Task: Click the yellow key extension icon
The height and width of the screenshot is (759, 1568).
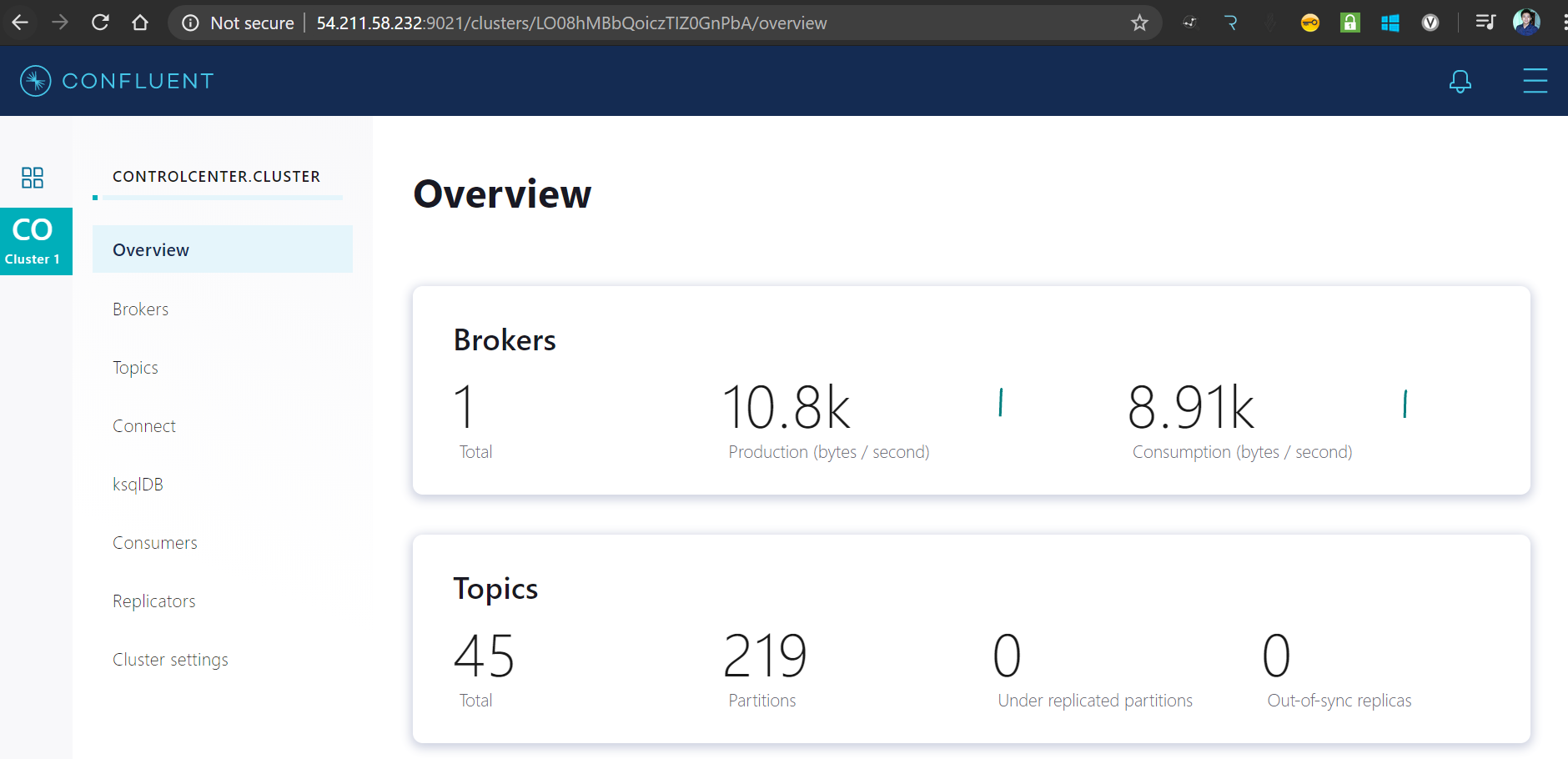Action: (1309, 23)
